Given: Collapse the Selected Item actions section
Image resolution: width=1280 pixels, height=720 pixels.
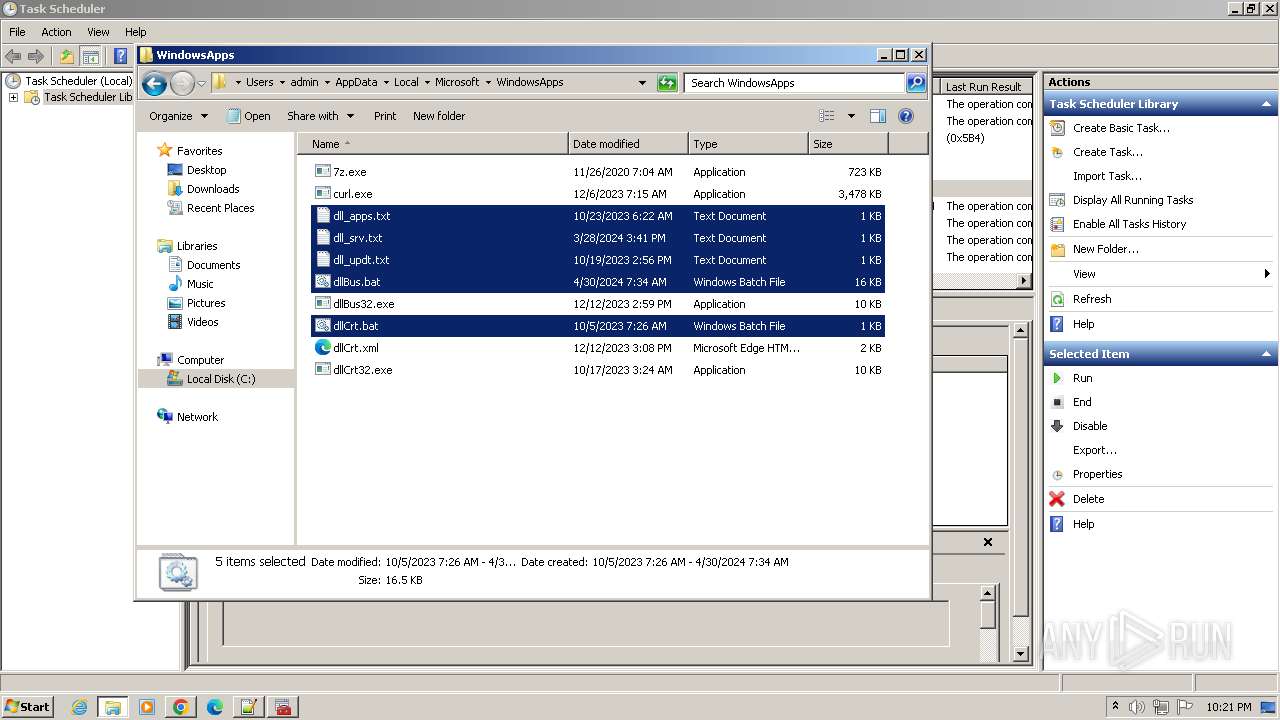Looking at the screenshot, I should (x=1267, y=354).
